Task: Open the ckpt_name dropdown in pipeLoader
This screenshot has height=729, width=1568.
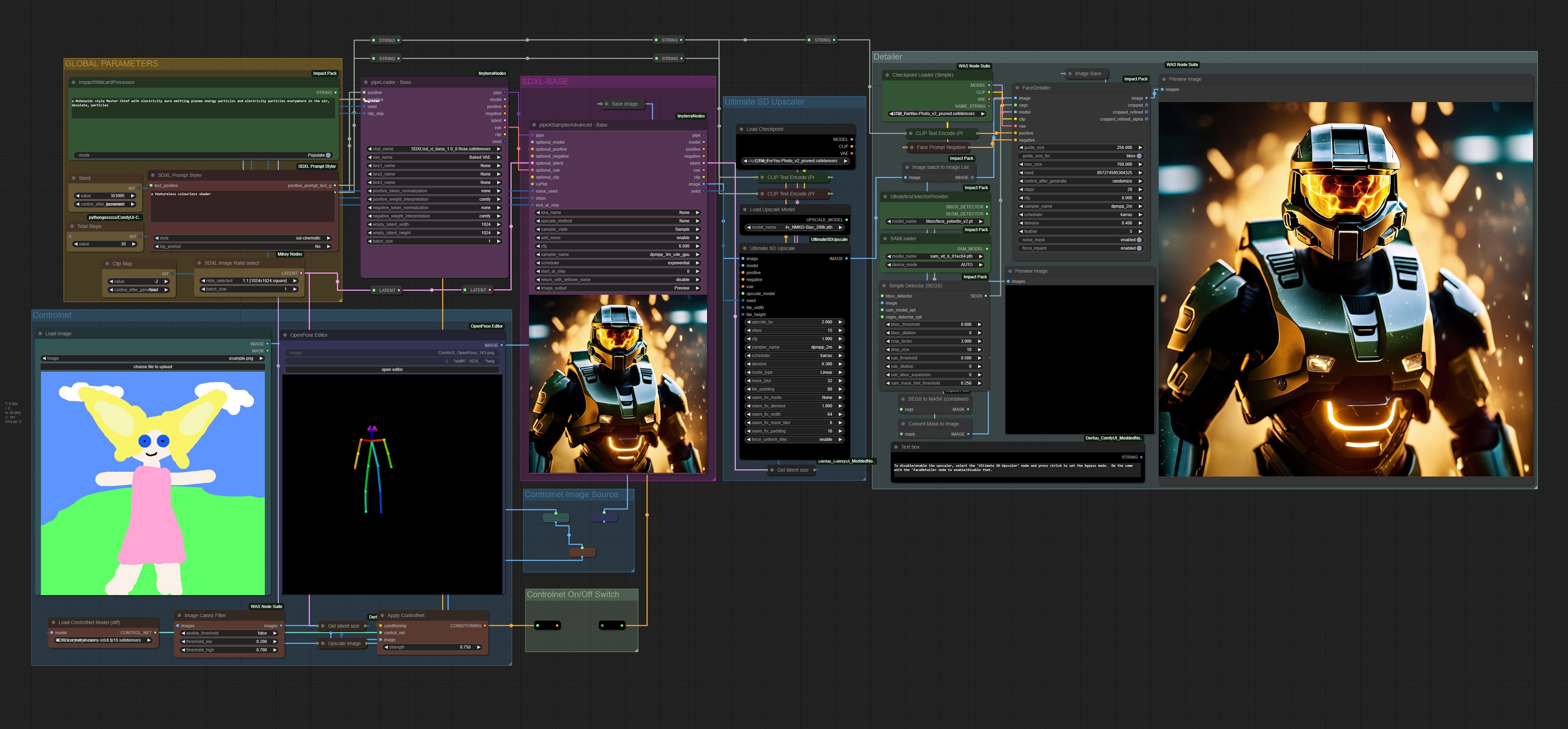Action: (435, 149)
